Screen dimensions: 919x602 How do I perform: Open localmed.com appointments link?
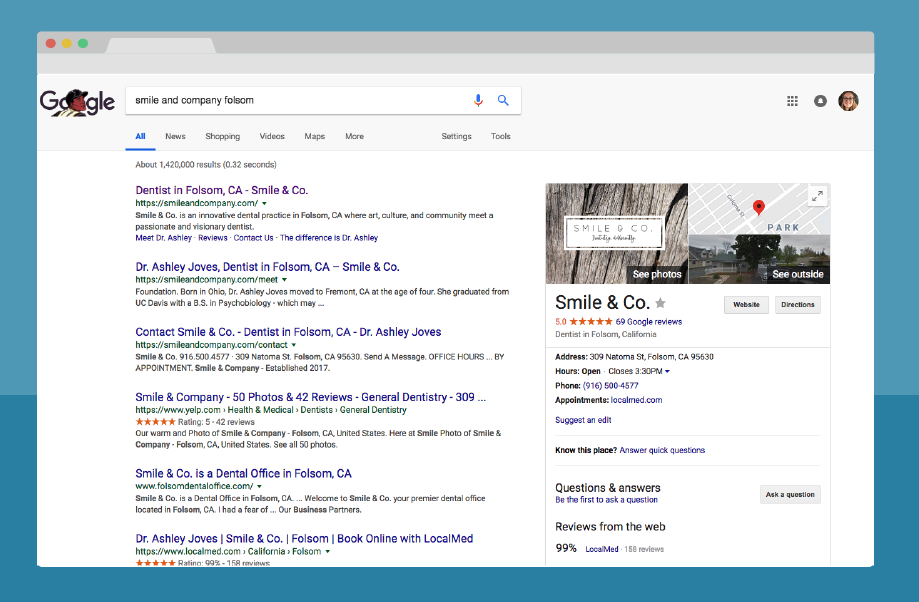[x=637, y=400]
